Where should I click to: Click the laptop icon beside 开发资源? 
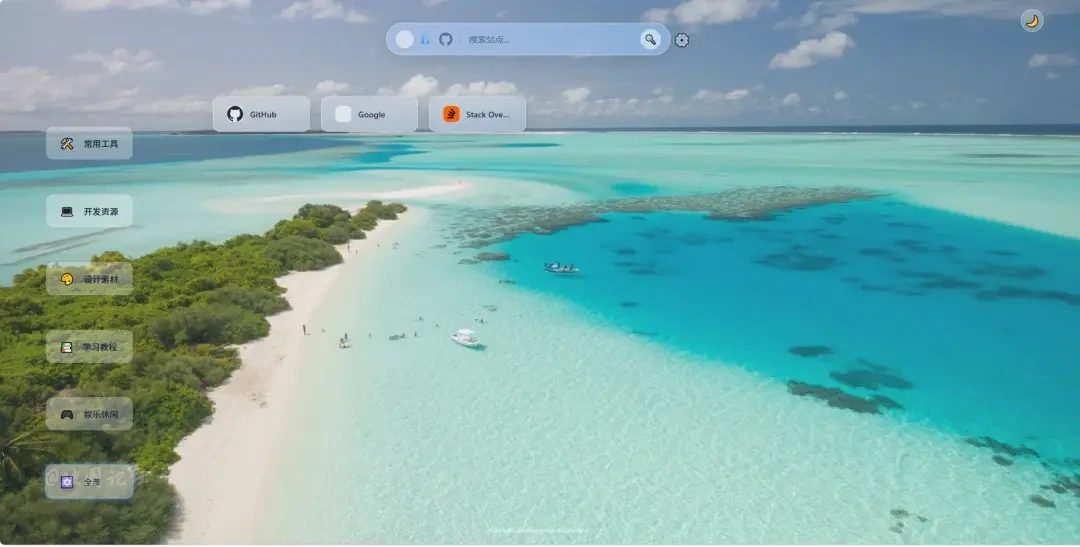click(67, 211)
